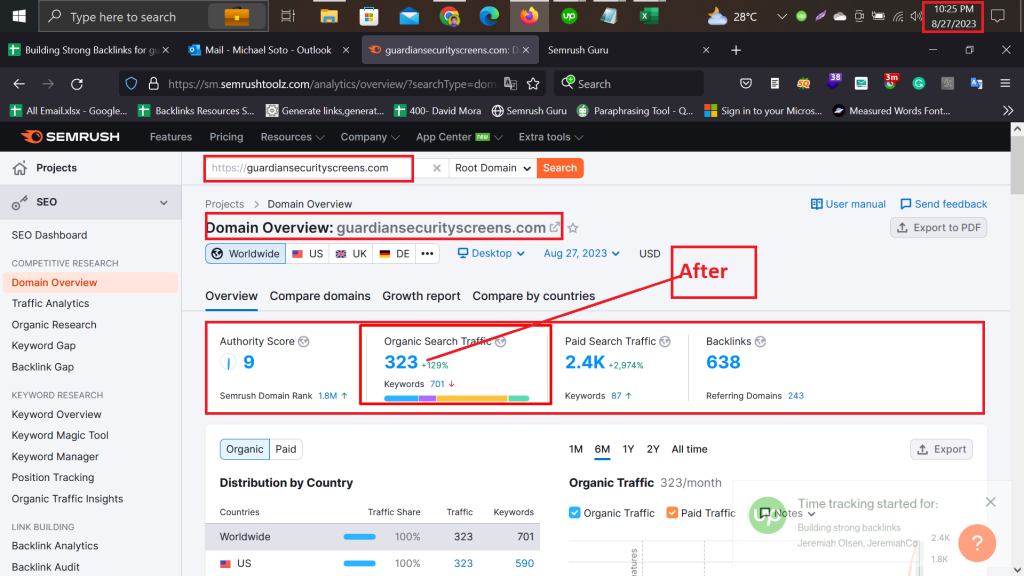Open Excel from the taskbar
Image resolution: width=1024 pixels, height=576 pixels.
[x=648, y=16]
